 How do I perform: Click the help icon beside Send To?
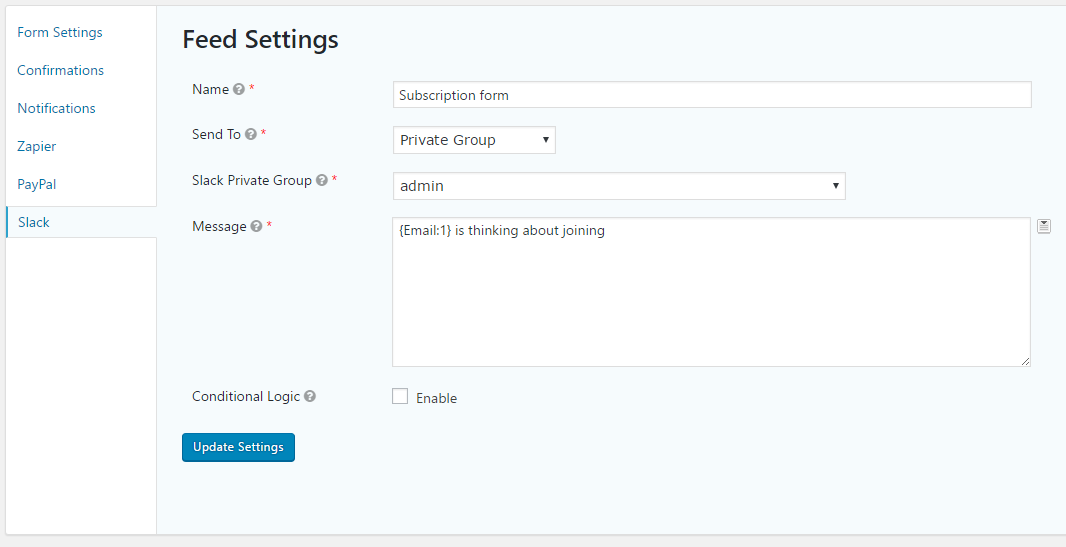tap(251, 135)
